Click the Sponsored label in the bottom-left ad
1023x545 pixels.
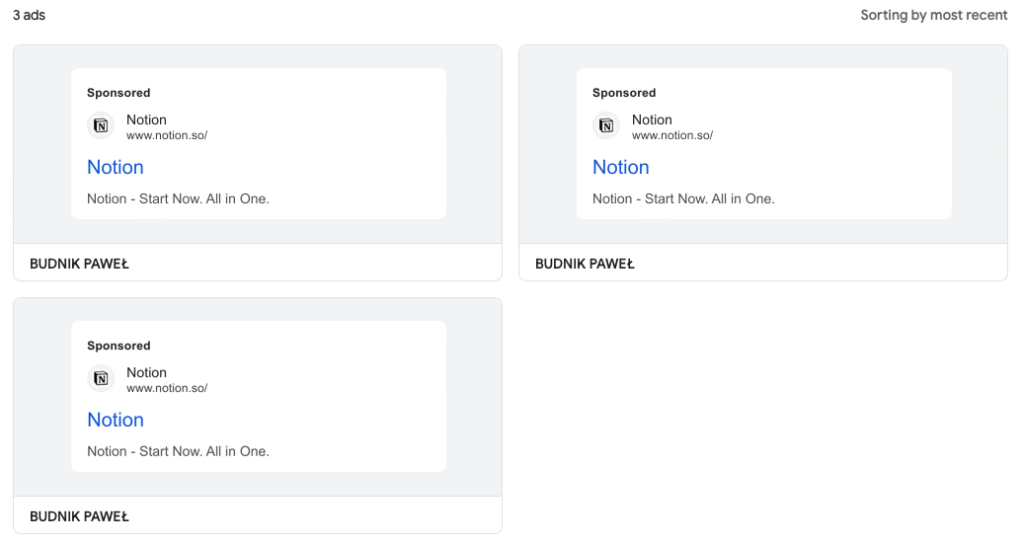coord(118,346)
